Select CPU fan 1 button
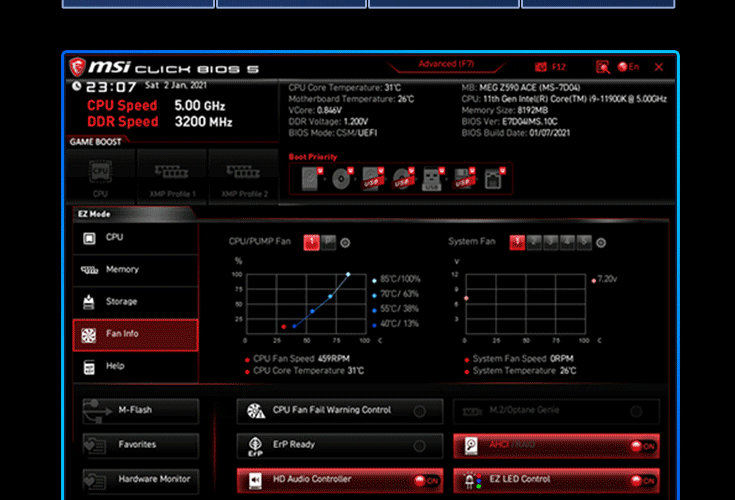The image size is (735, 500). (x=312, y=242)
